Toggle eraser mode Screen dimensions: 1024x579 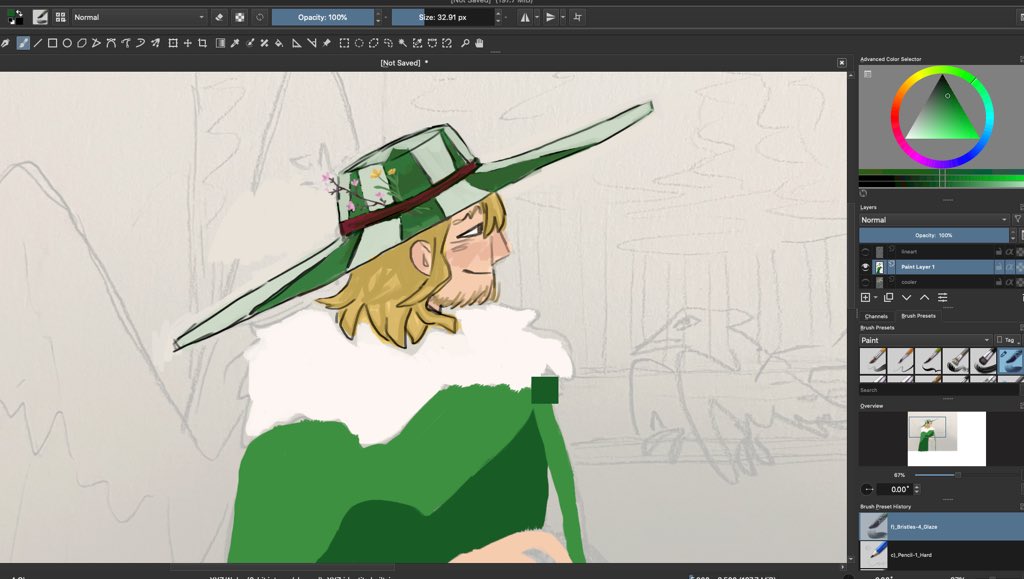[219, 17]
